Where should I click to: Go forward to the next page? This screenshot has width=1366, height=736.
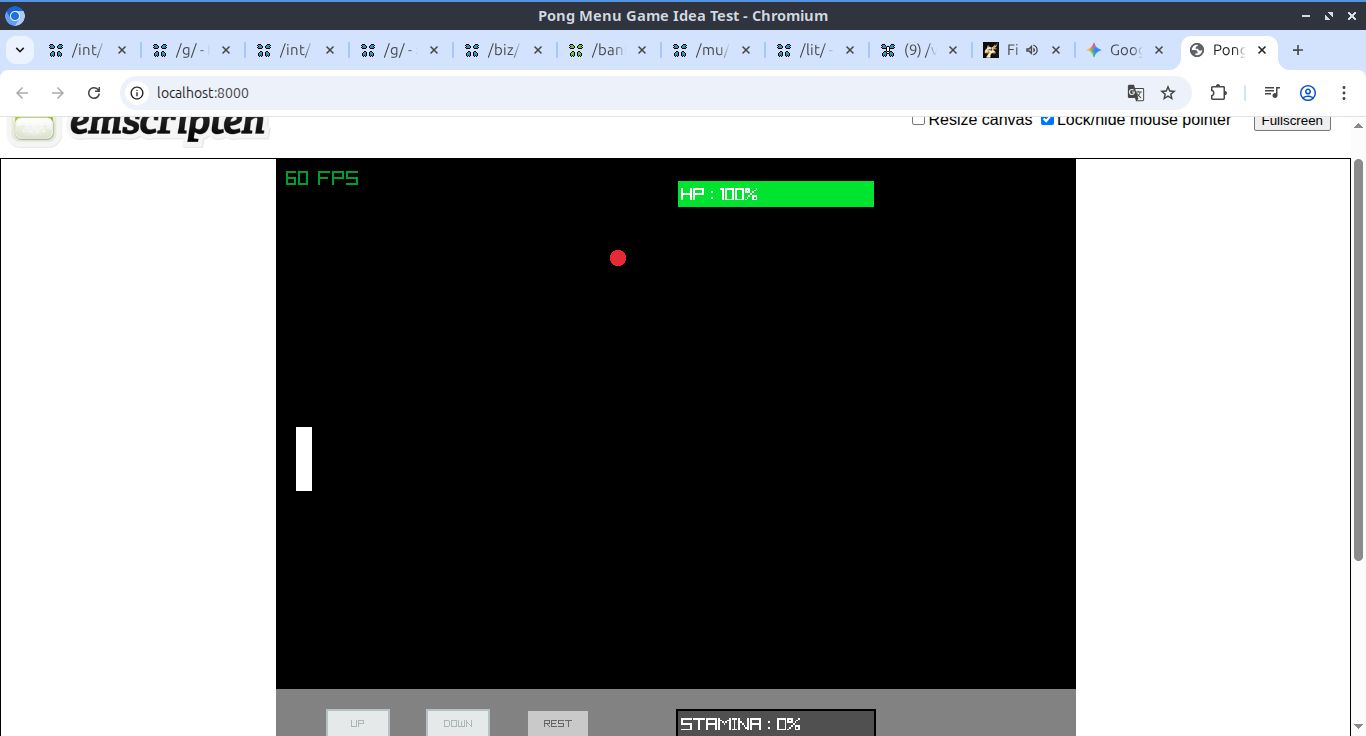tap(58, 93)
